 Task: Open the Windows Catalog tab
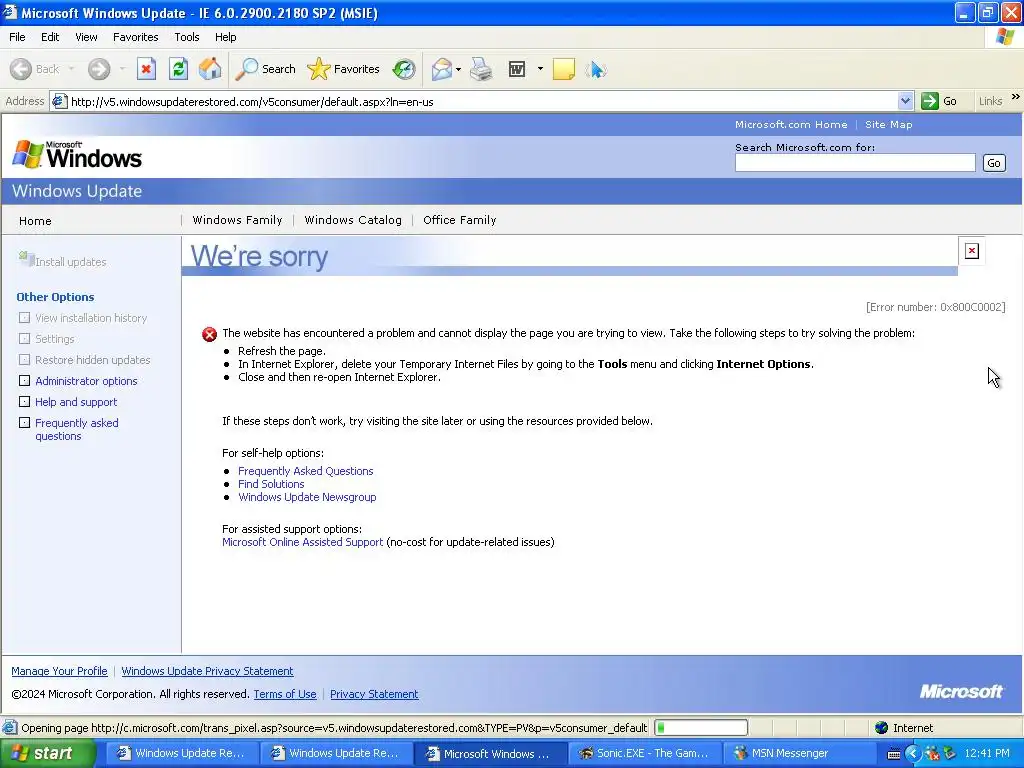(x=353, y=220)
